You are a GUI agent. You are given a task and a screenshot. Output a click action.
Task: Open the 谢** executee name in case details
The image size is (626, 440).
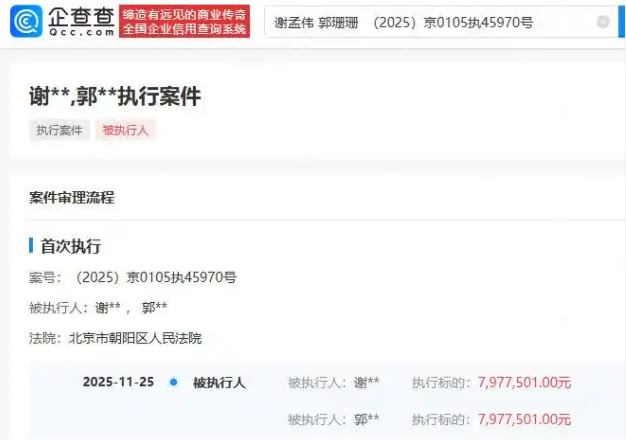point(108,308)
